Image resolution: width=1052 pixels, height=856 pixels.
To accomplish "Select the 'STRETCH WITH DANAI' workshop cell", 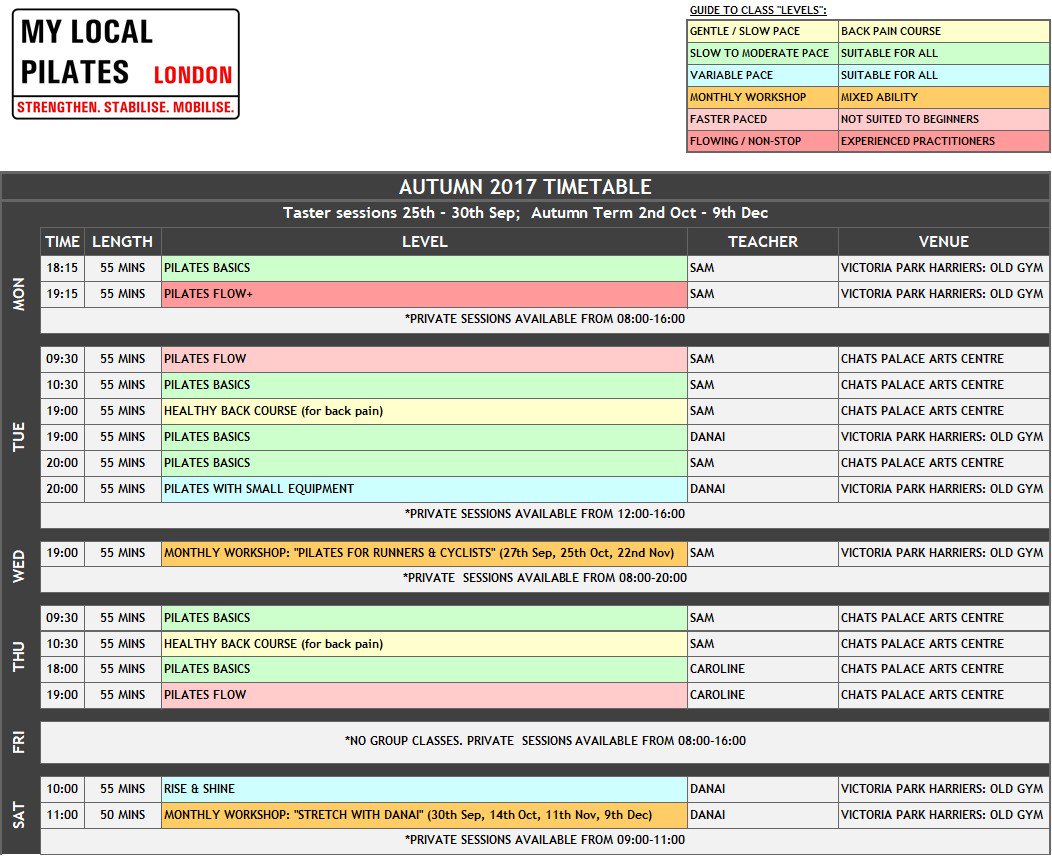I will 425,816.
